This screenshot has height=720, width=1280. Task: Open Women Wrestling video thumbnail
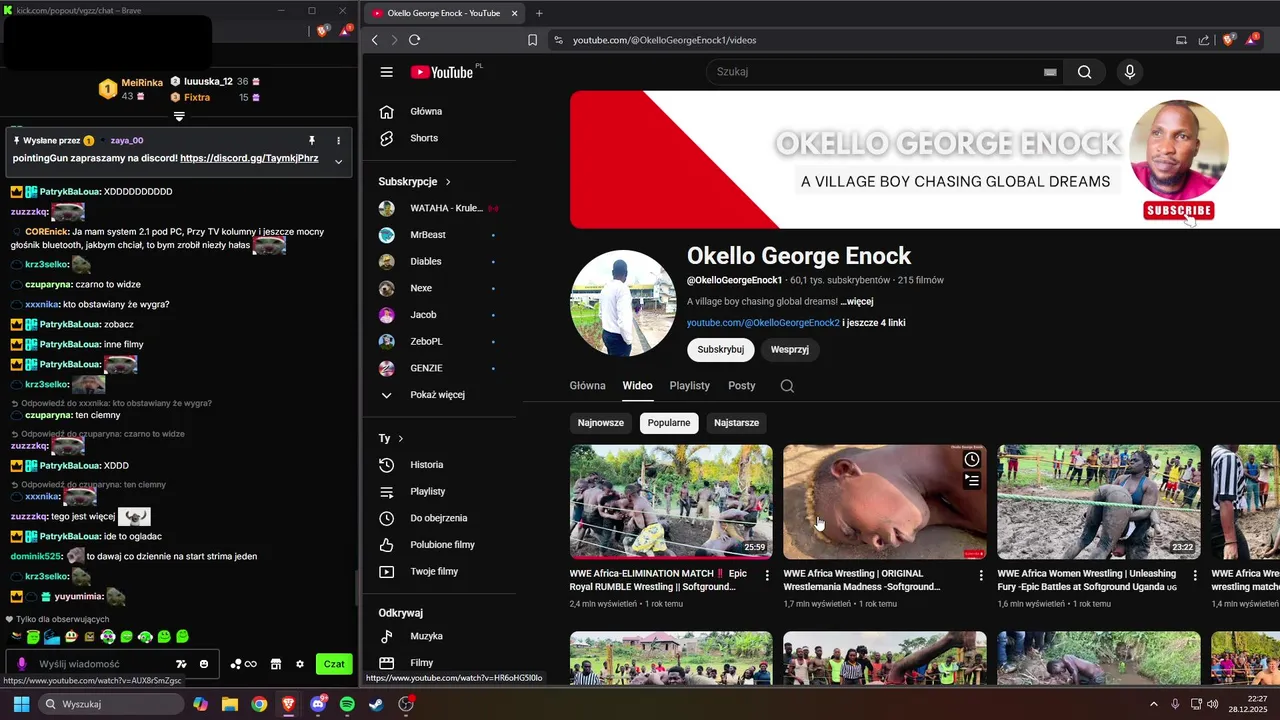click(1099, 502)
